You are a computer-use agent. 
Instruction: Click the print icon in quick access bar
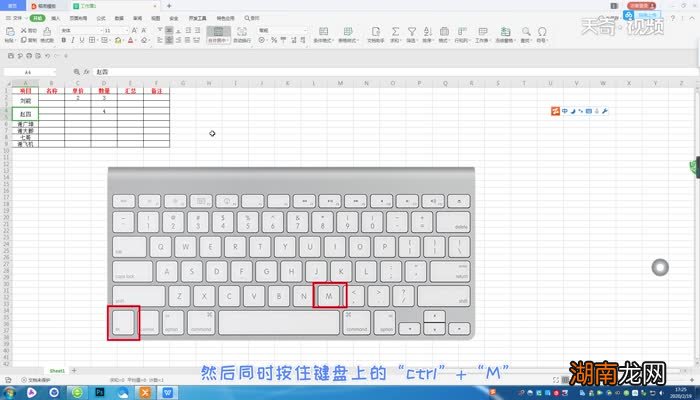pos(29,56)
